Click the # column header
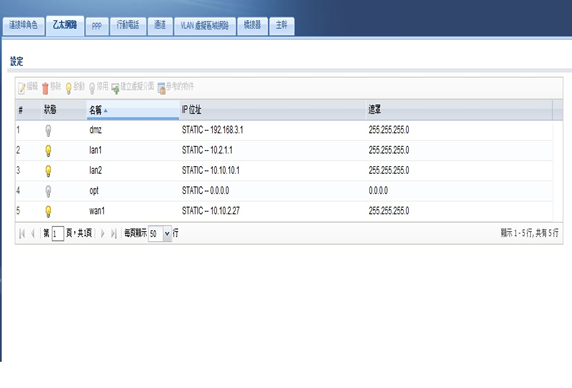The image size is (572, 388). click(x=28, y=110)
